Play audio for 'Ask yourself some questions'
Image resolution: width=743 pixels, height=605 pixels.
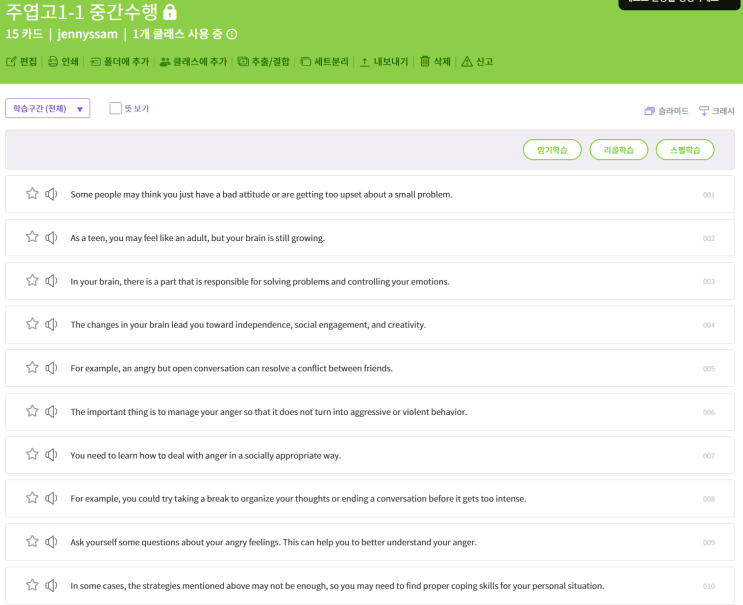click(x=51, y=542)
